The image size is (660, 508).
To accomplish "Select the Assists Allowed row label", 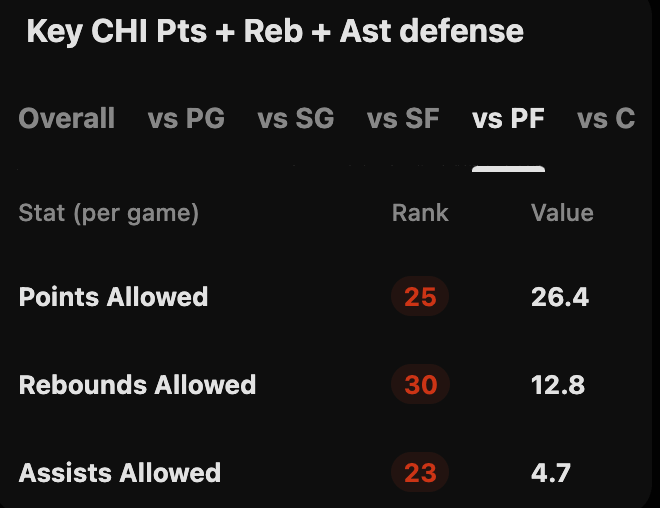I will click(120, 473).
